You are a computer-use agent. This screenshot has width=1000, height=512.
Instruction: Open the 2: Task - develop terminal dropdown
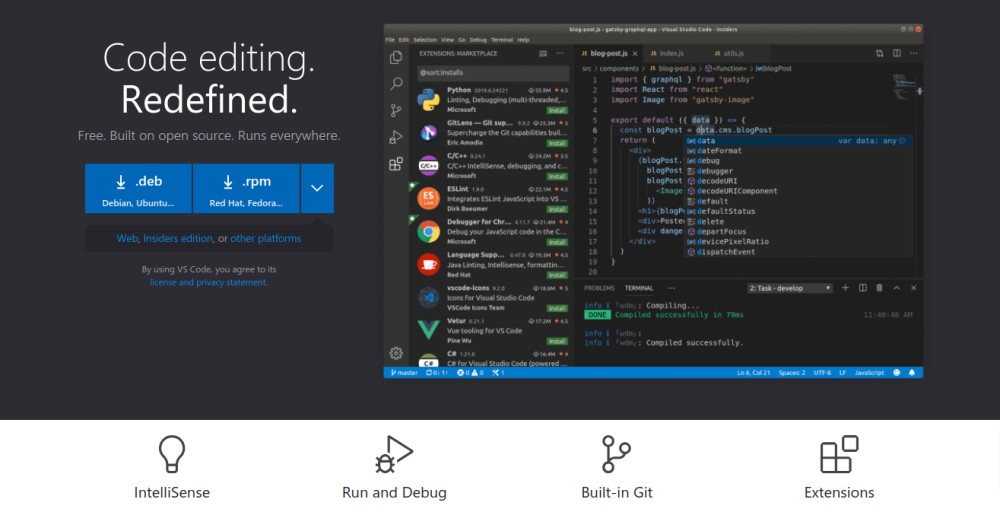[x=790, y=288]
